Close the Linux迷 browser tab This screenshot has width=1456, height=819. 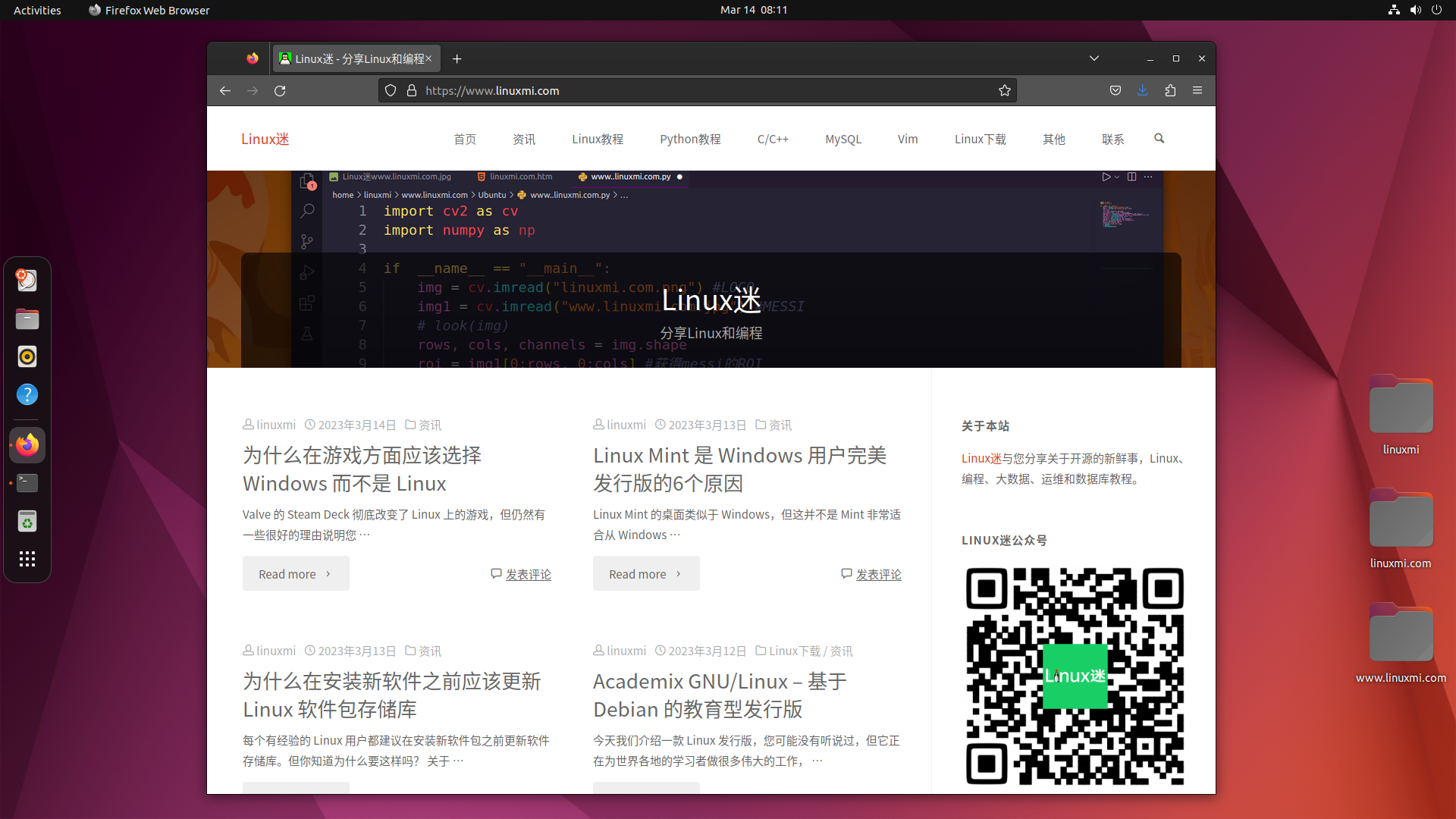(428, 58)
